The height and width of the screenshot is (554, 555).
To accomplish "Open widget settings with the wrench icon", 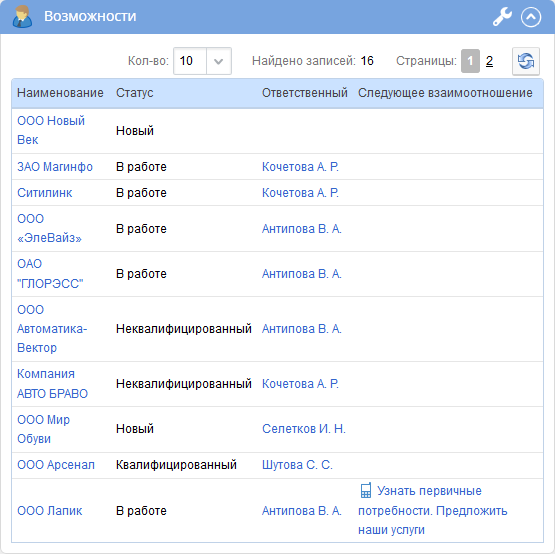I will (502, 17).
